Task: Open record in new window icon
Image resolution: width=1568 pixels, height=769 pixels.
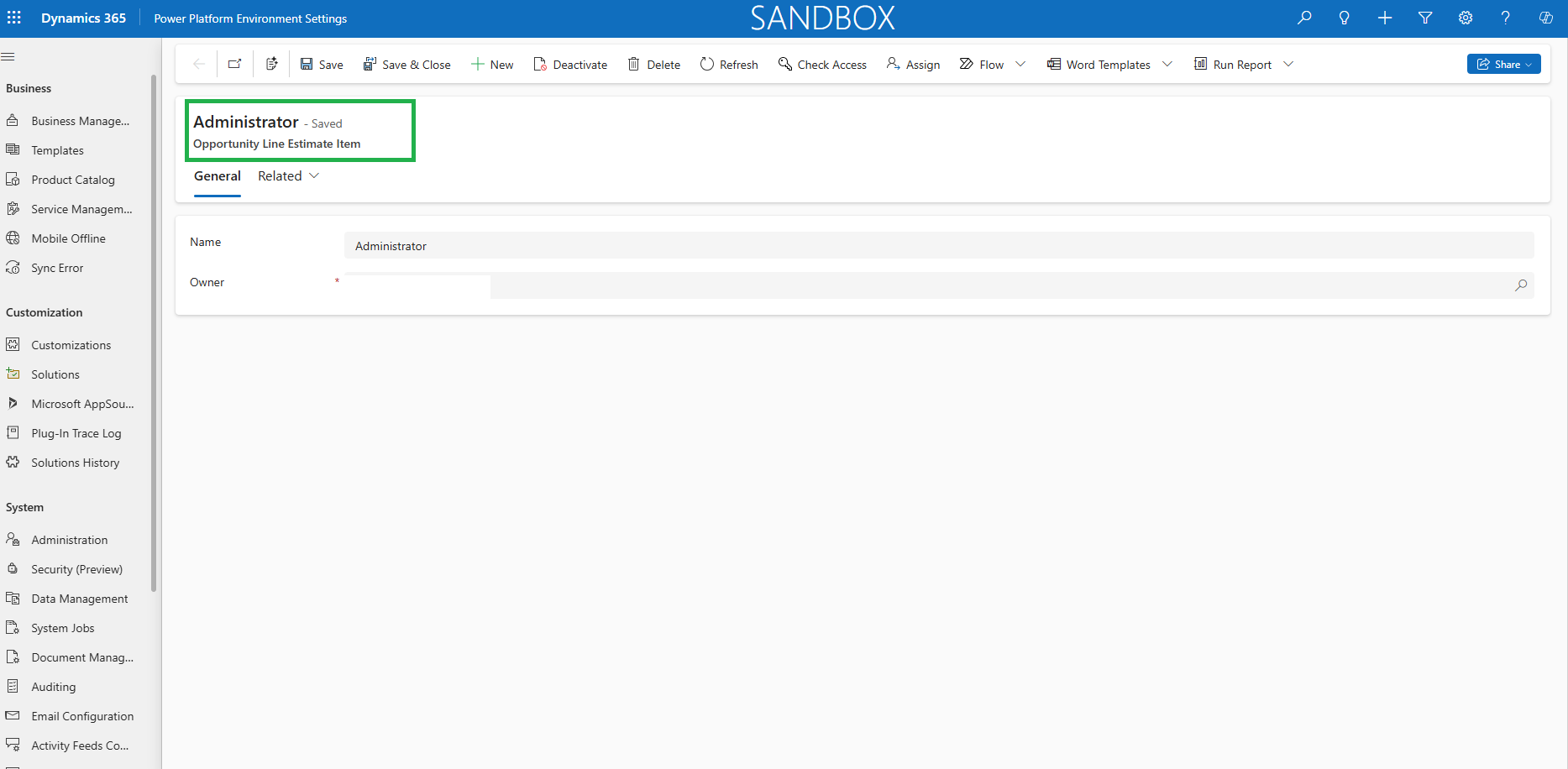Action: click(x=235, y=64)
